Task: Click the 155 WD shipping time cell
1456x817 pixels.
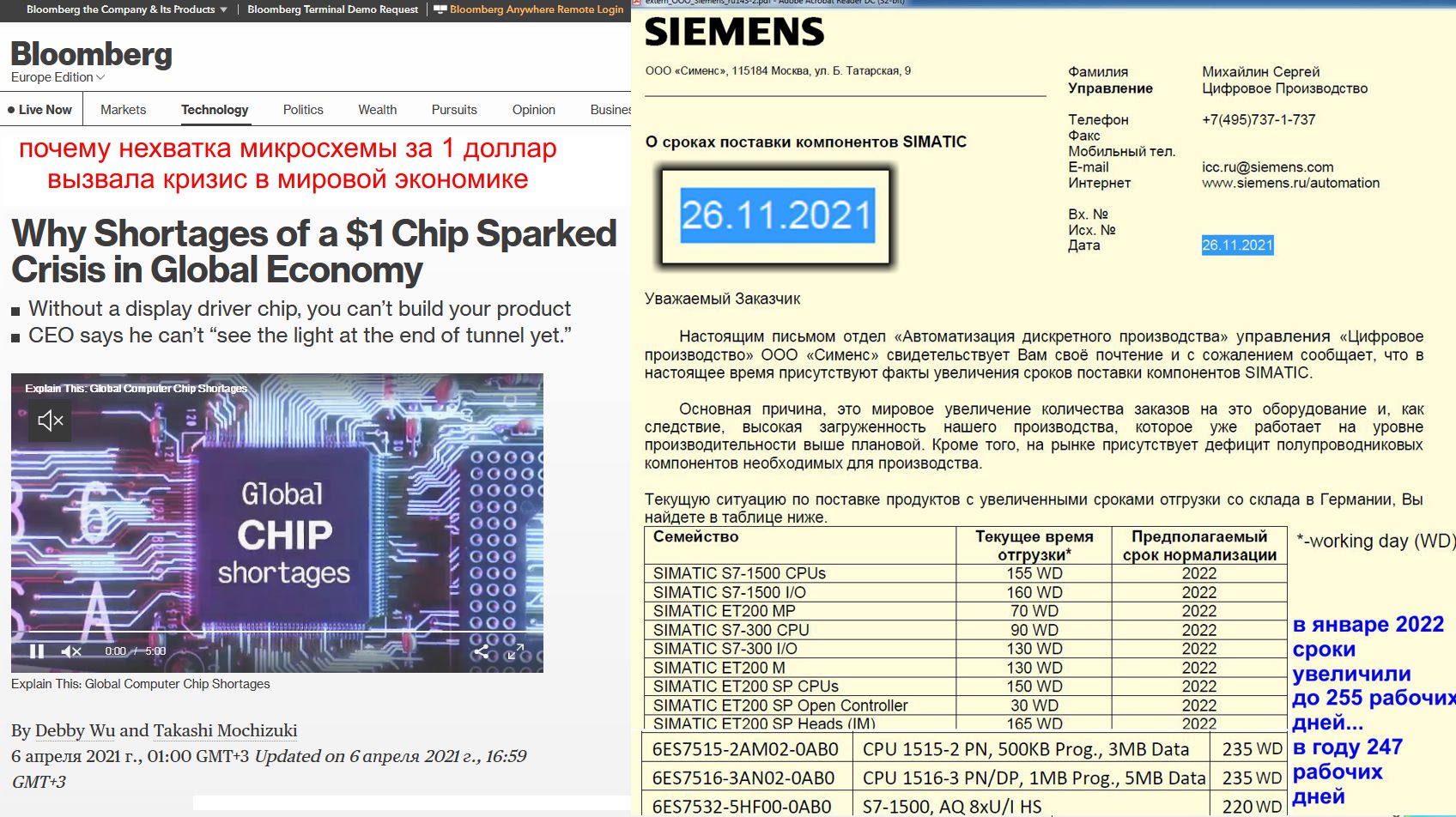Action: coord(1034,573)
